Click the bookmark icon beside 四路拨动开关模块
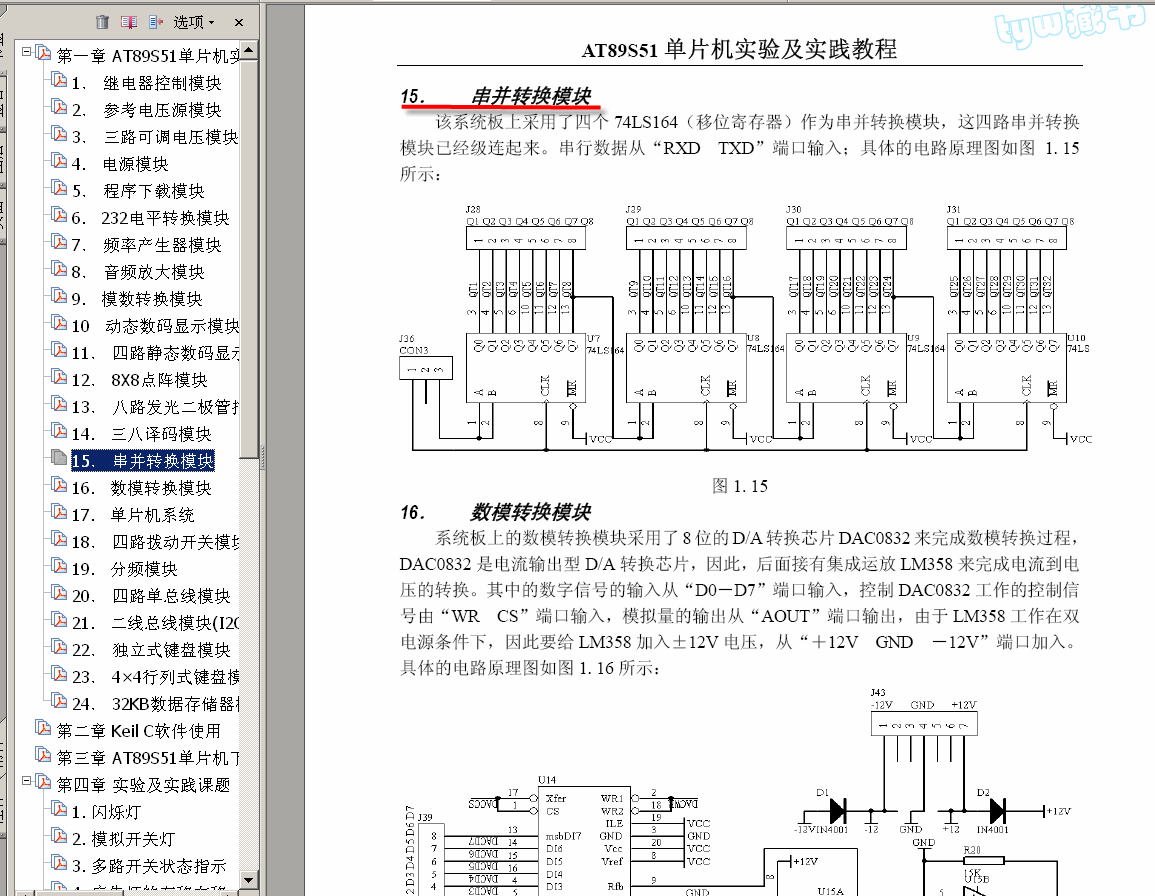Screen dimensions: 1155x896 59,539
